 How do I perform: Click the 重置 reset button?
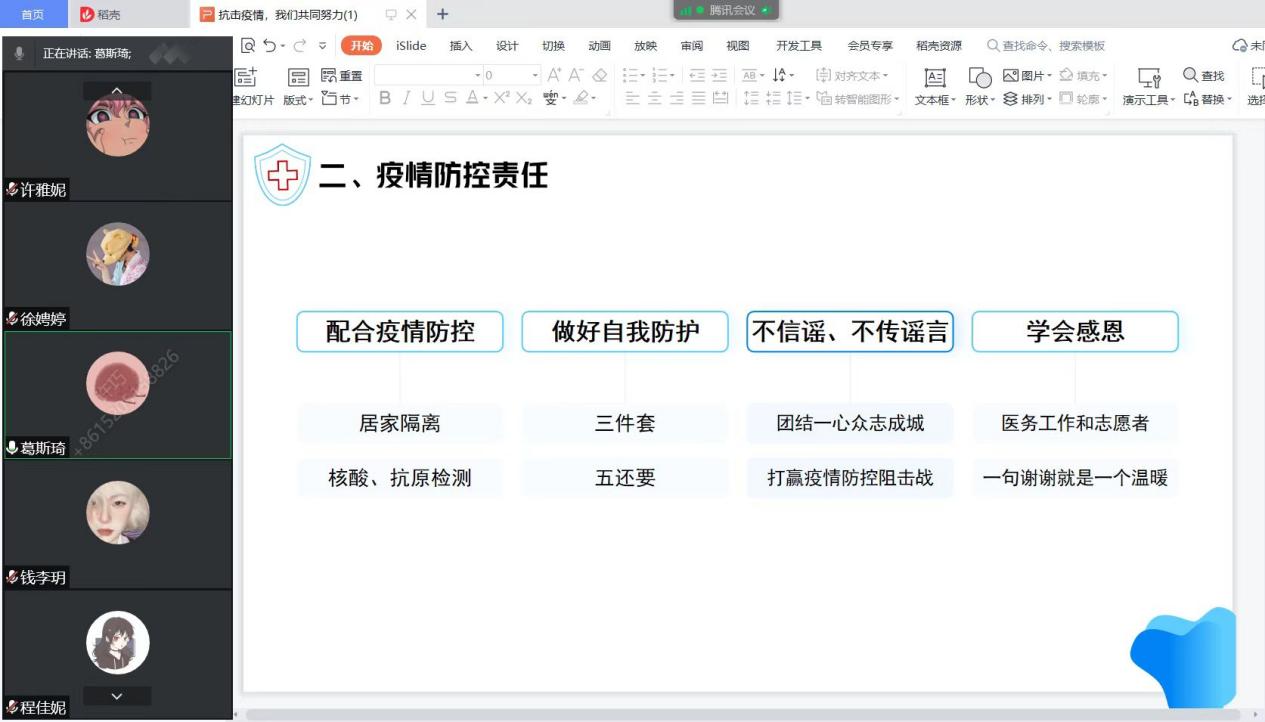(342, 76)
